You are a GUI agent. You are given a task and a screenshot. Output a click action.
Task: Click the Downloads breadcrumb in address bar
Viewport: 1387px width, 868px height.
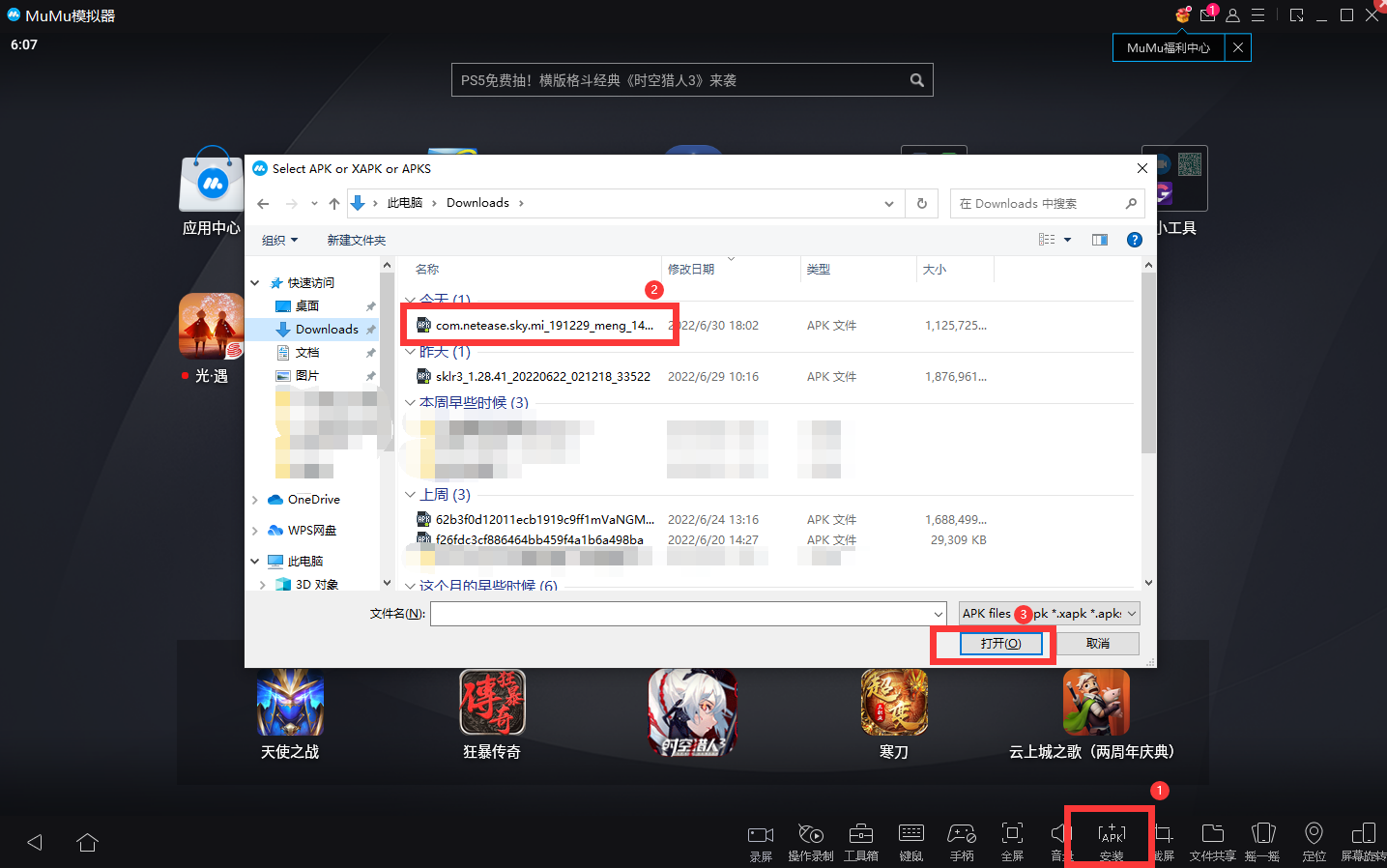pyautogui.click(x=477, y=203)
